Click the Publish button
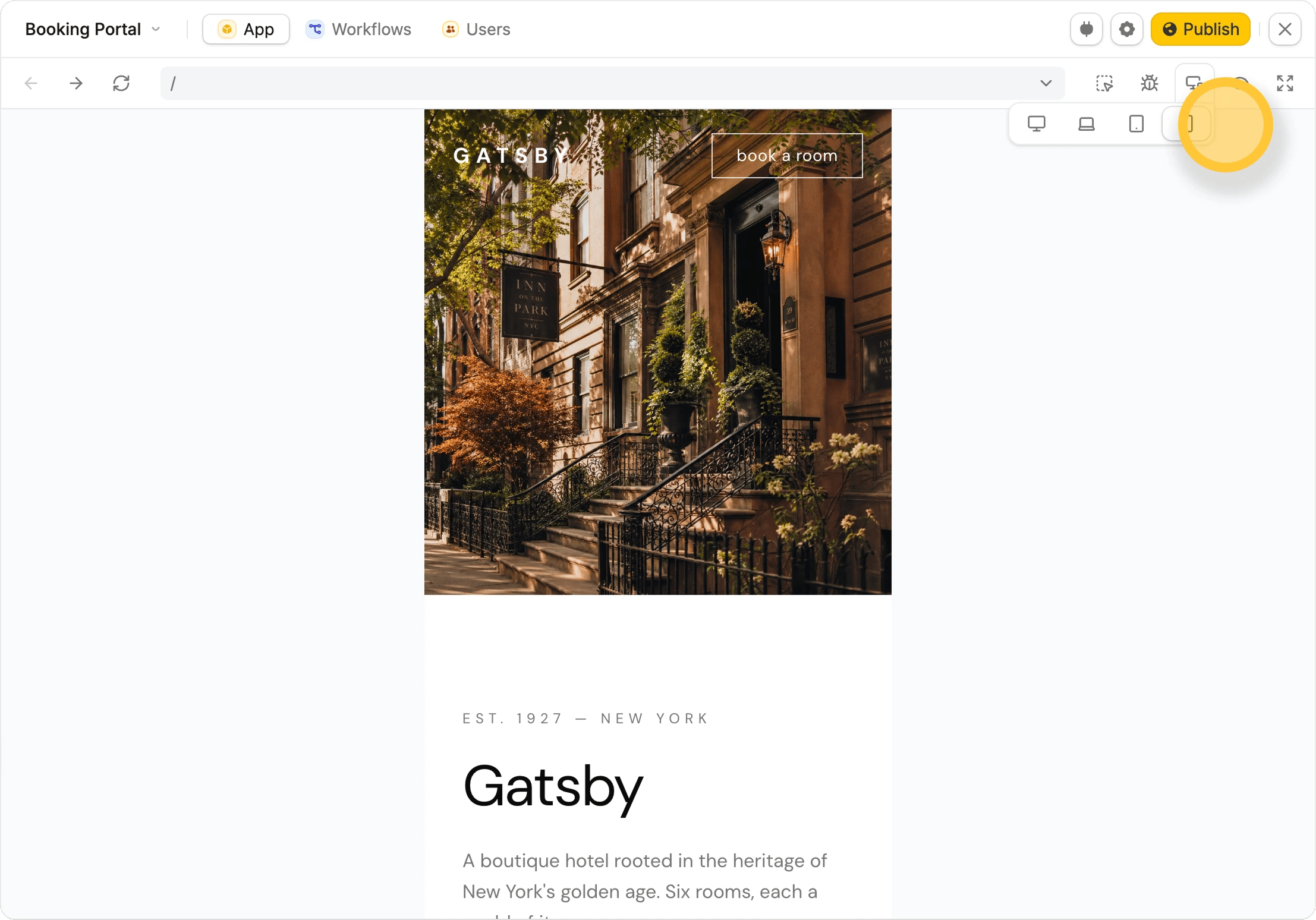The image size is (1316, 920). 1201,29
